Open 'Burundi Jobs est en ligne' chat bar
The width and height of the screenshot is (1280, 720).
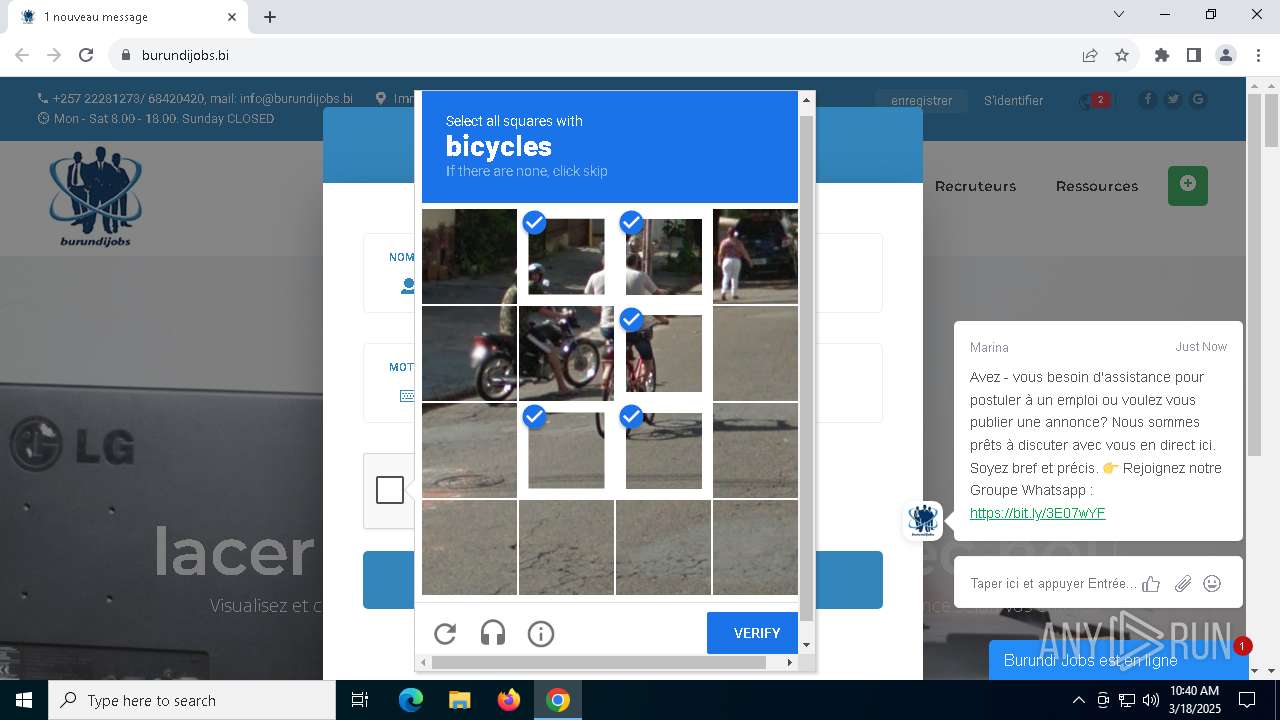pos(1116,660)
